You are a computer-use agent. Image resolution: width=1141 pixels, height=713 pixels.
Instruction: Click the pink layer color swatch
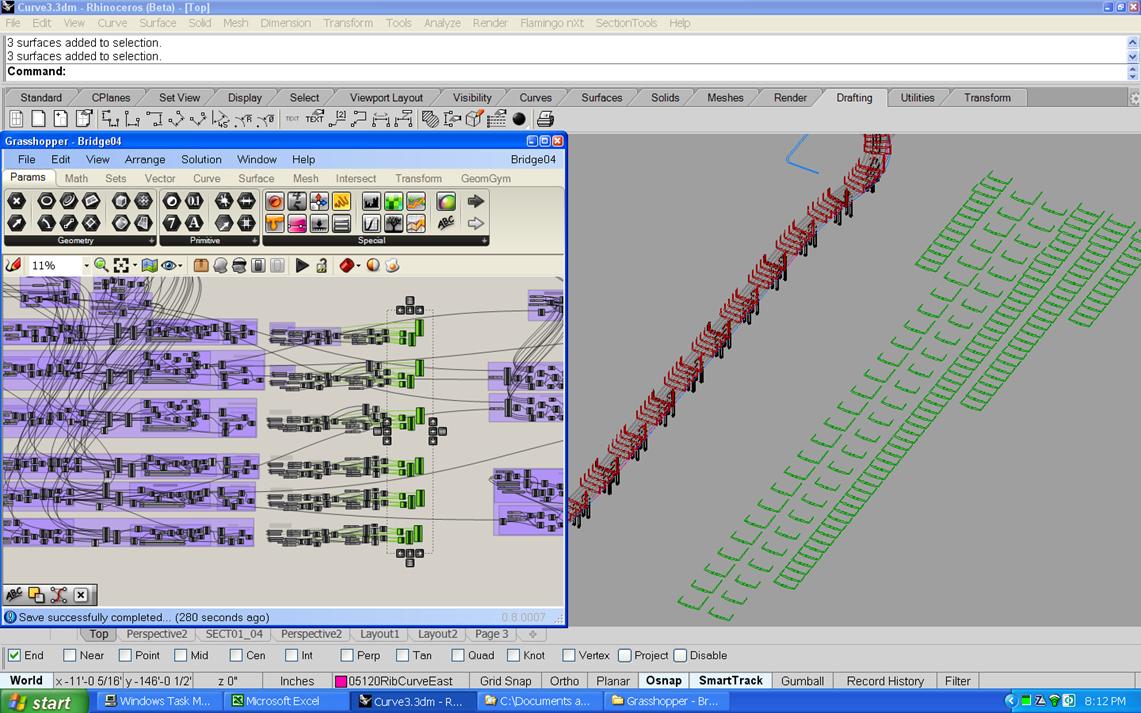tap(341, 682)
